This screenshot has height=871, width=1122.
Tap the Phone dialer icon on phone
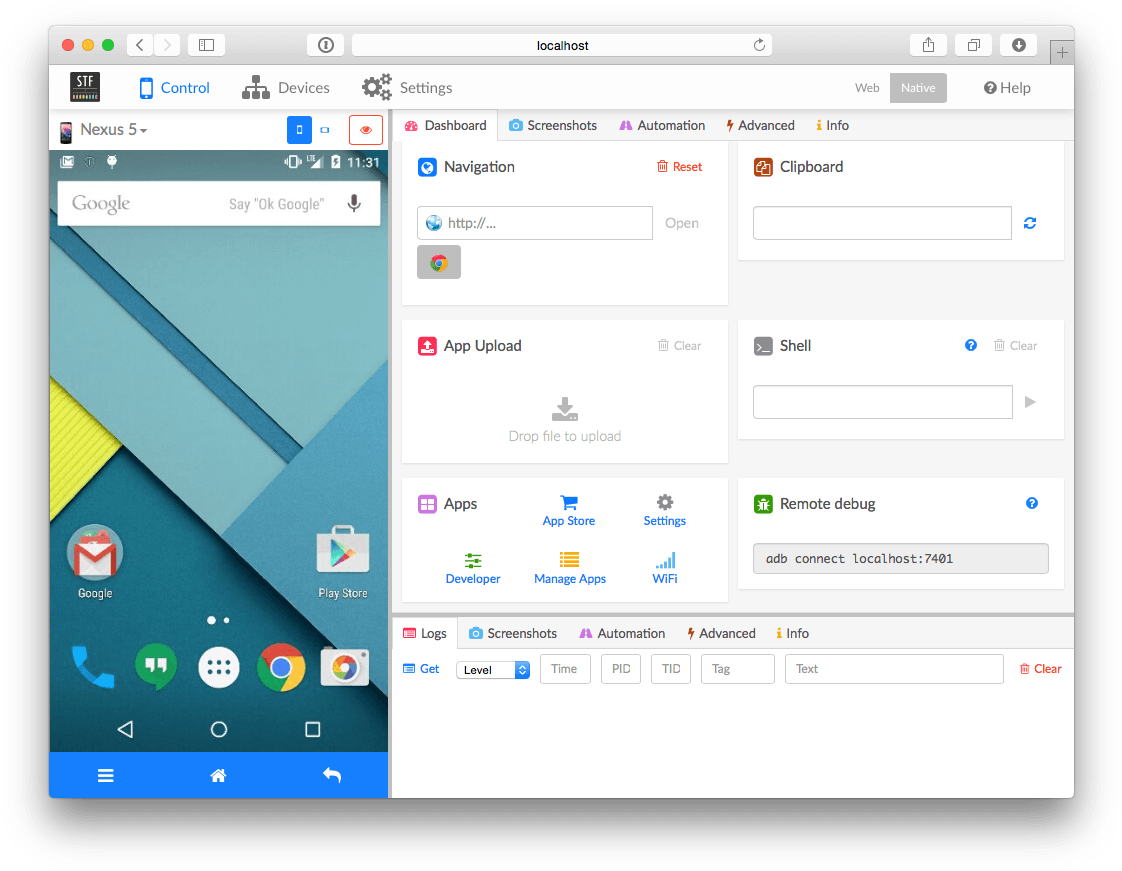click(93, 667)
